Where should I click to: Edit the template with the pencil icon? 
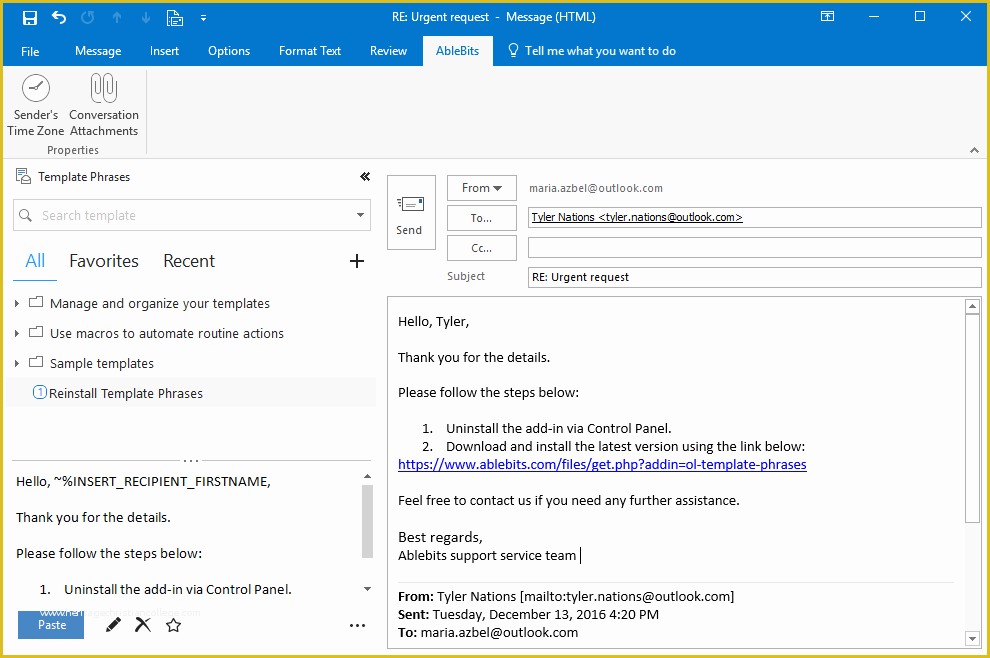(113, 625)
